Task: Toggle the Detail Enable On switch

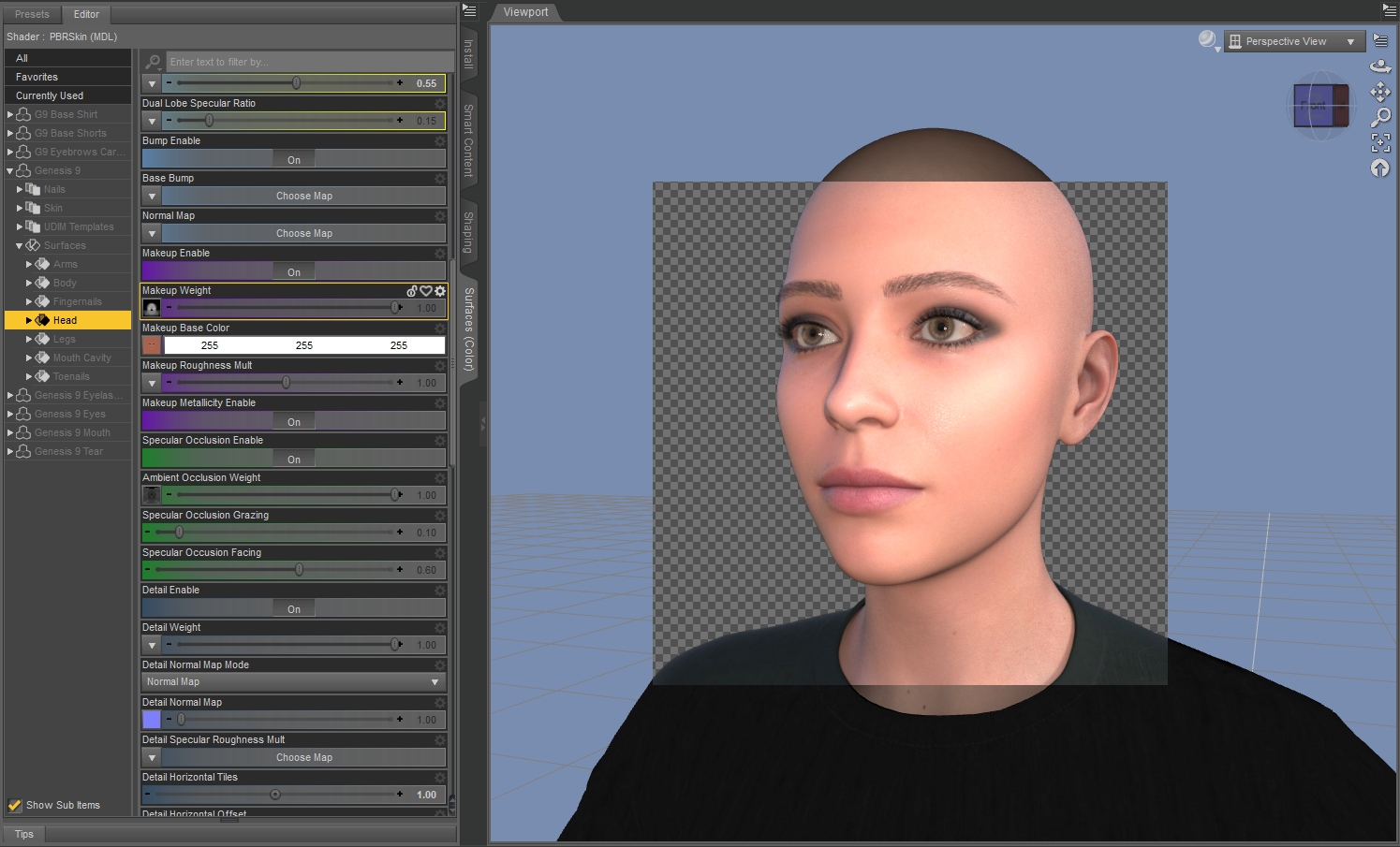Action: [x=294, y=608]
